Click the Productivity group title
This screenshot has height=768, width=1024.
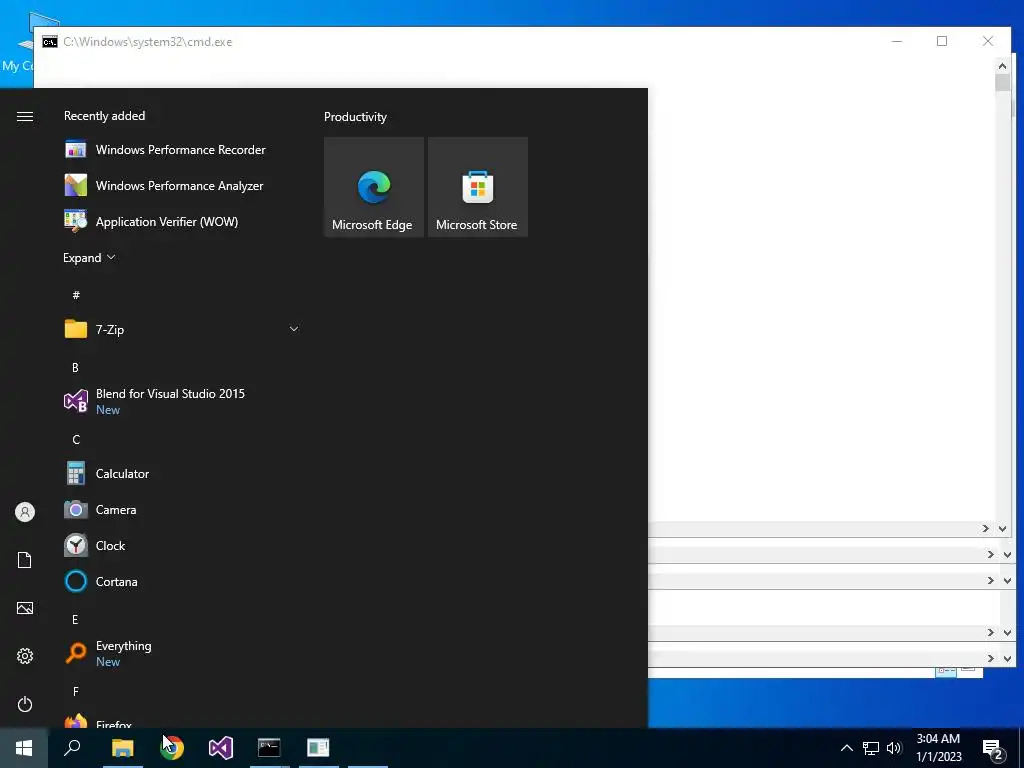[355, 117]
